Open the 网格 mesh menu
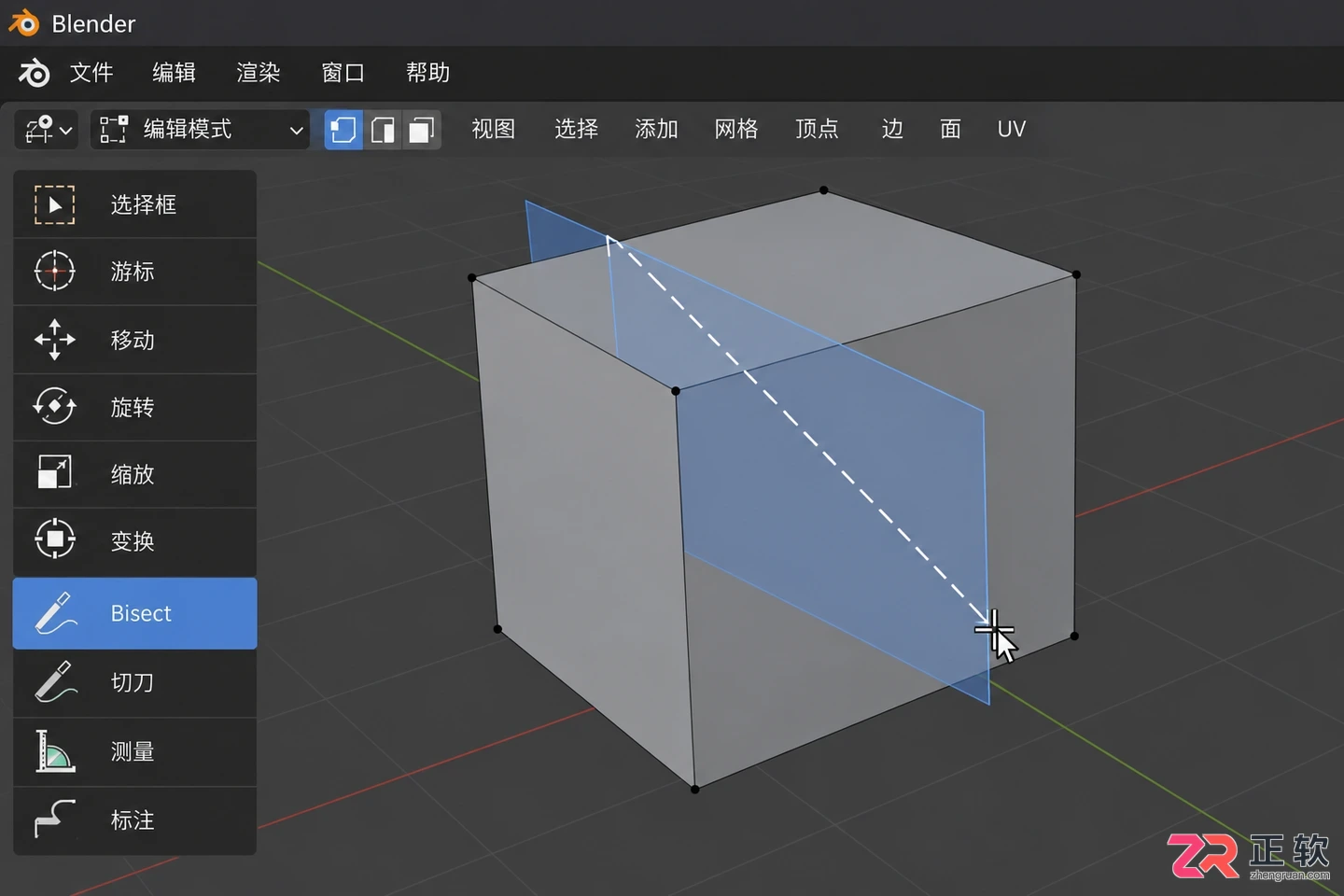The height and width of the screenshot is (896, 1344). (736, 129)
